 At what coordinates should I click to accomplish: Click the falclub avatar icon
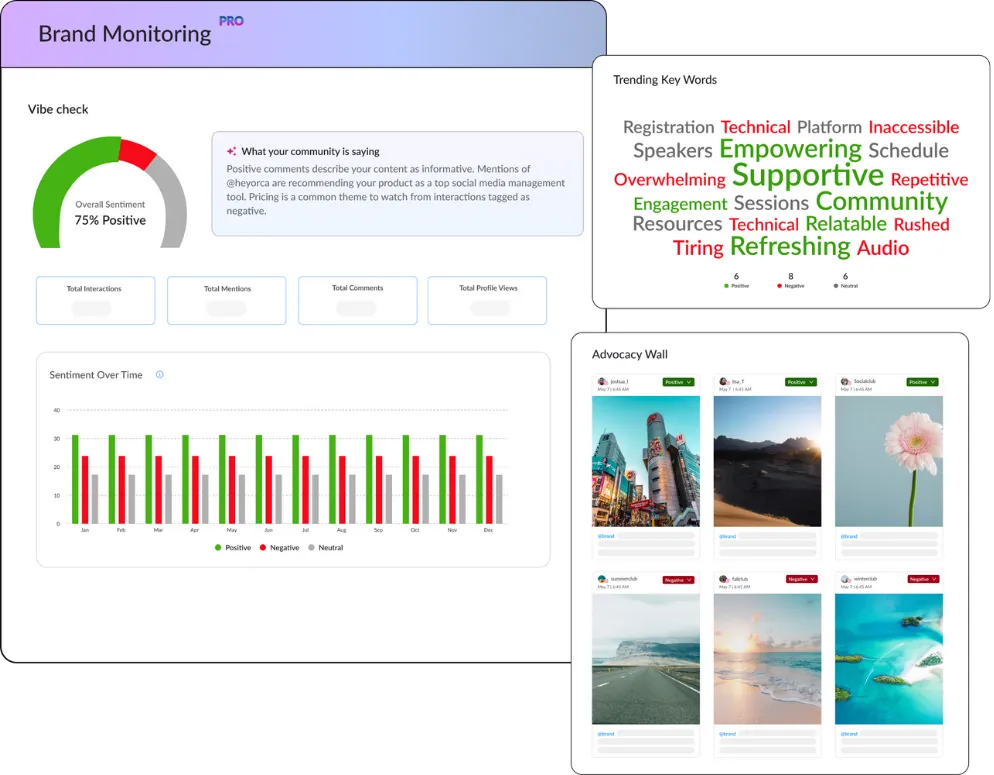click(x=722, y=580)
